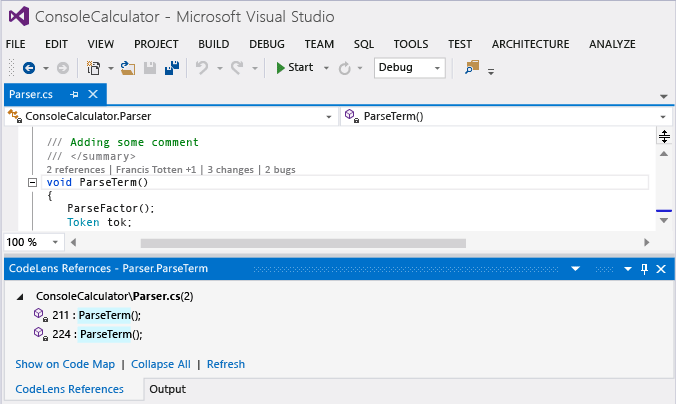Open the Undo history dropdown arrow
Viewport: 676px width, 404px height.
(x=220, y=68)
